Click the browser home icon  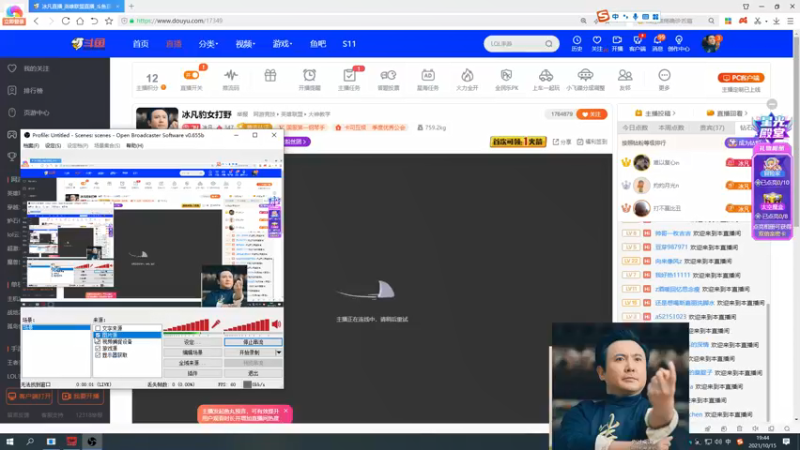(80, 21)
